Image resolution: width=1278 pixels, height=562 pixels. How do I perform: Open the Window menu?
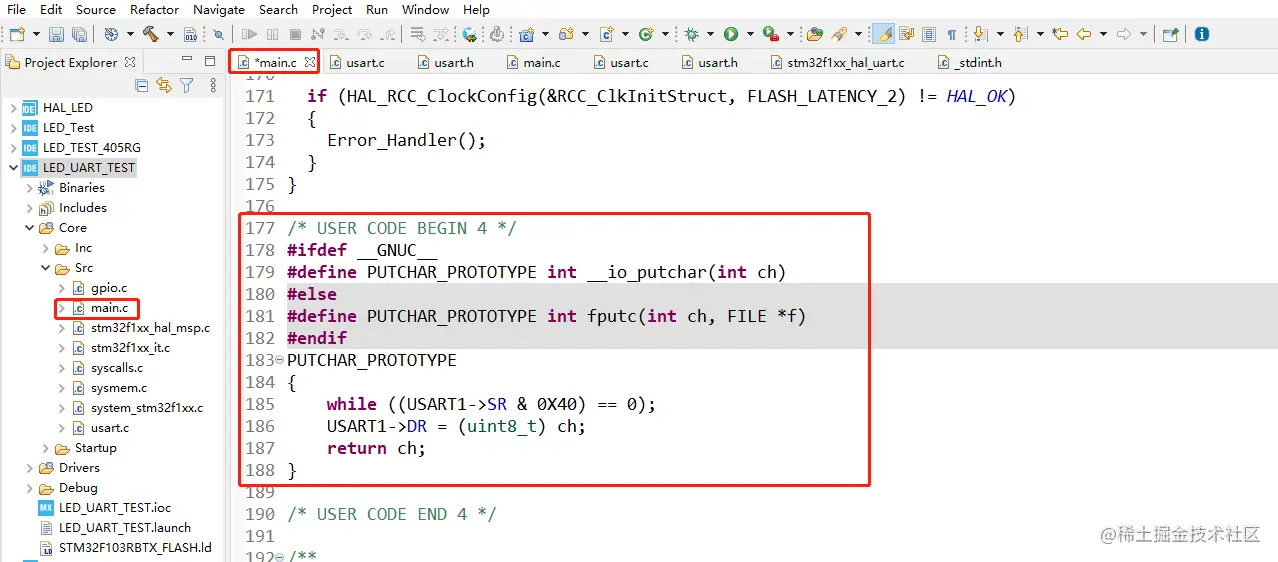click(425, 9)
